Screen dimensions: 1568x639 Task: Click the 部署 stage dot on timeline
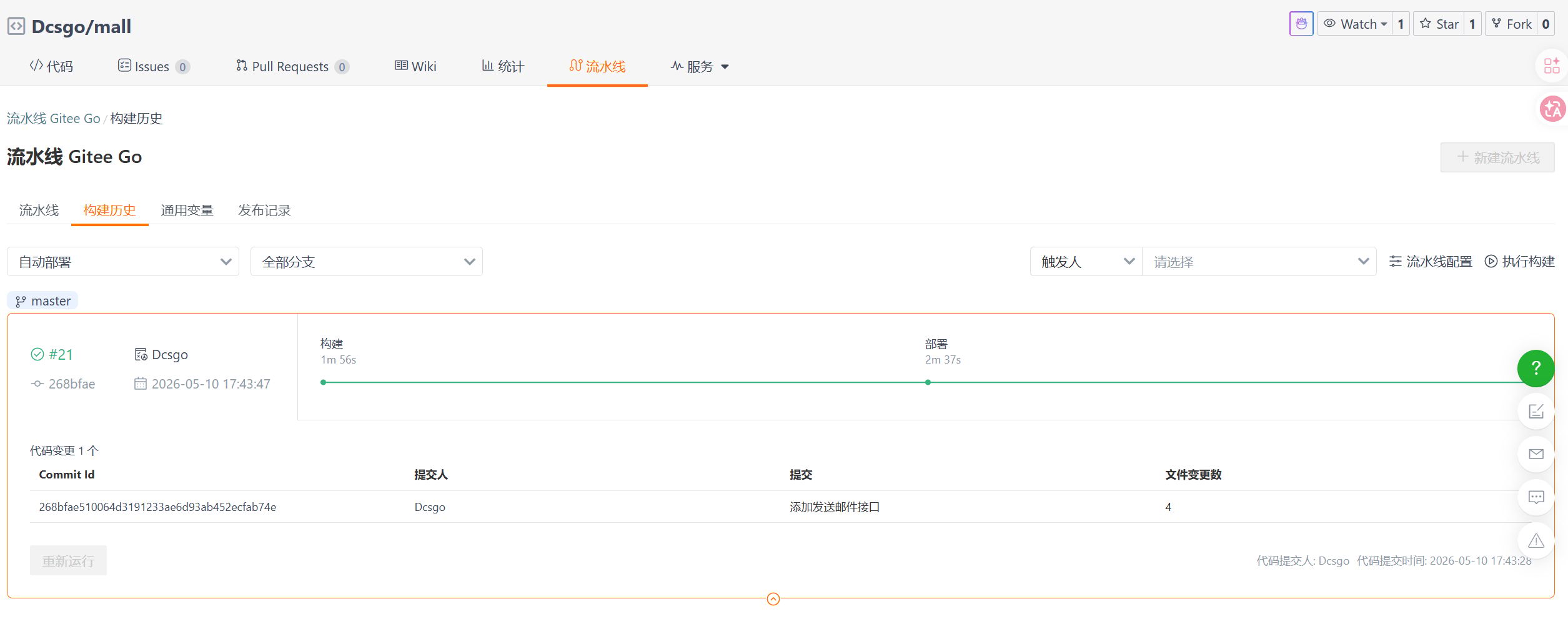pos(928,382)
